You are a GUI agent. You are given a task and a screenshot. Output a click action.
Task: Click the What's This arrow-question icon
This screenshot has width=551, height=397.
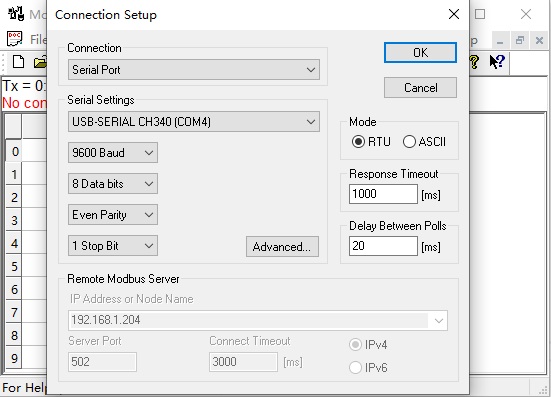click(x=497, y=62)
